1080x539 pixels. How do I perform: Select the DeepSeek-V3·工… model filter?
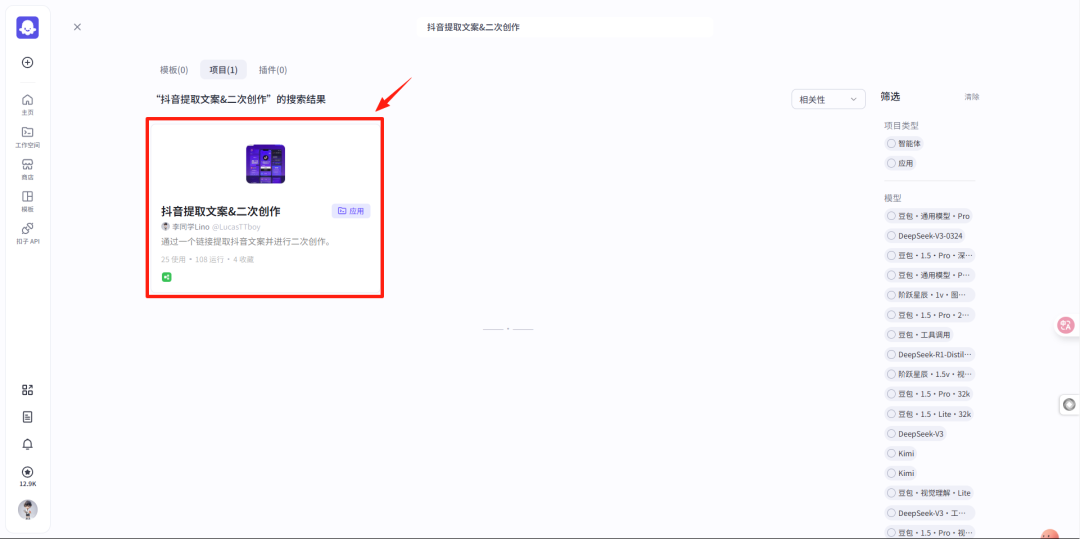pos(929,513)
